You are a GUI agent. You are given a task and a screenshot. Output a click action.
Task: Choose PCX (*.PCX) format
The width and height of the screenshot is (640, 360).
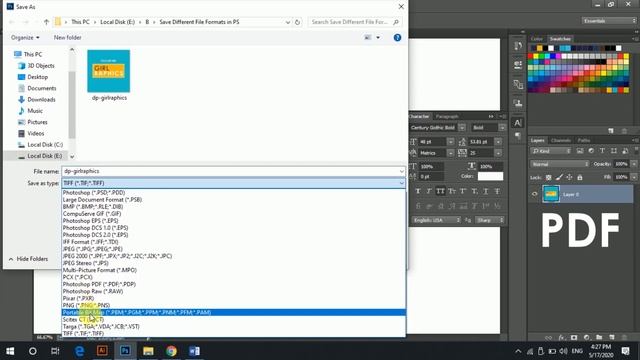click(234, 277)
